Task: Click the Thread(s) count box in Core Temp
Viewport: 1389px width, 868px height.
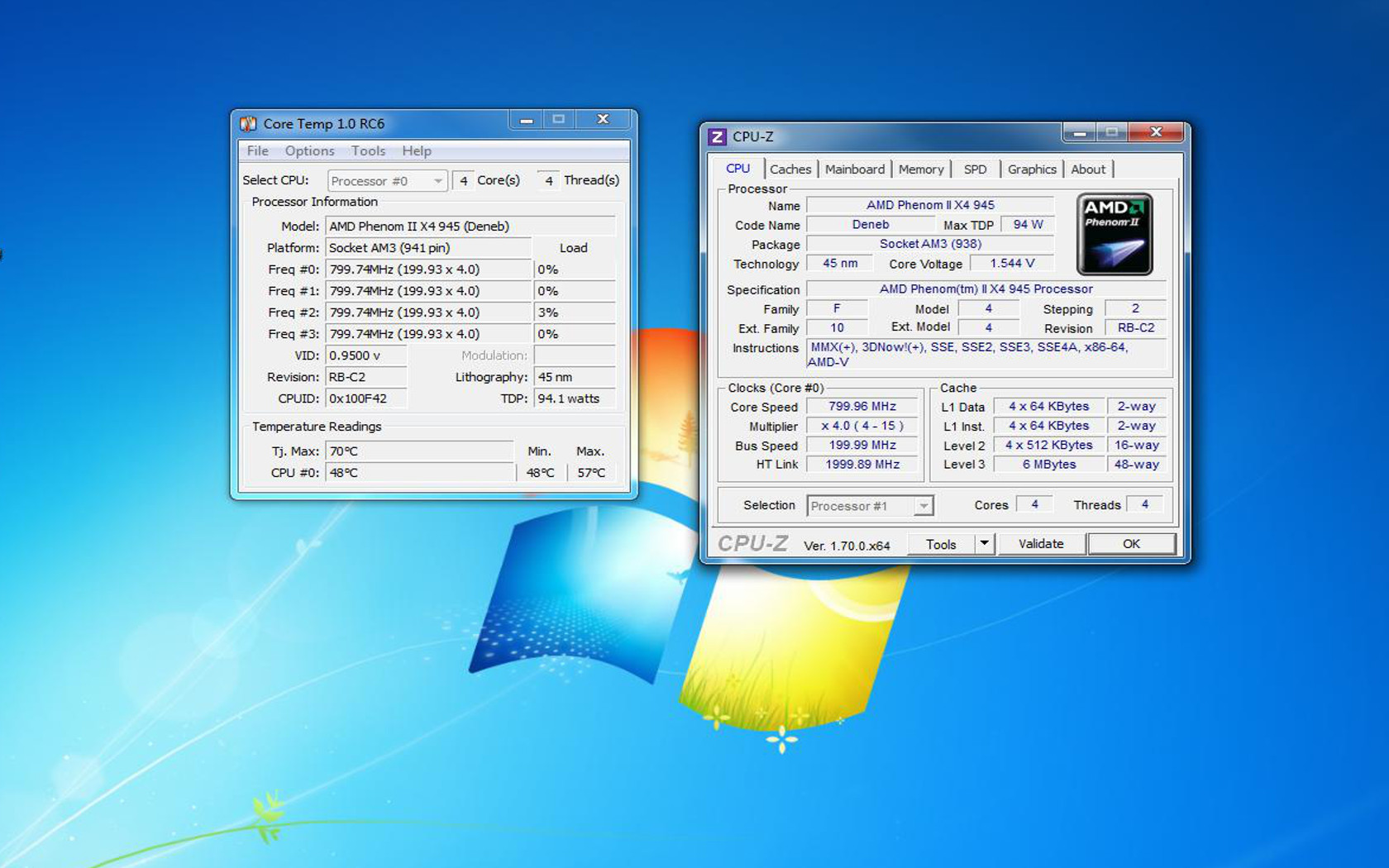Action: (x=548, y=180)
